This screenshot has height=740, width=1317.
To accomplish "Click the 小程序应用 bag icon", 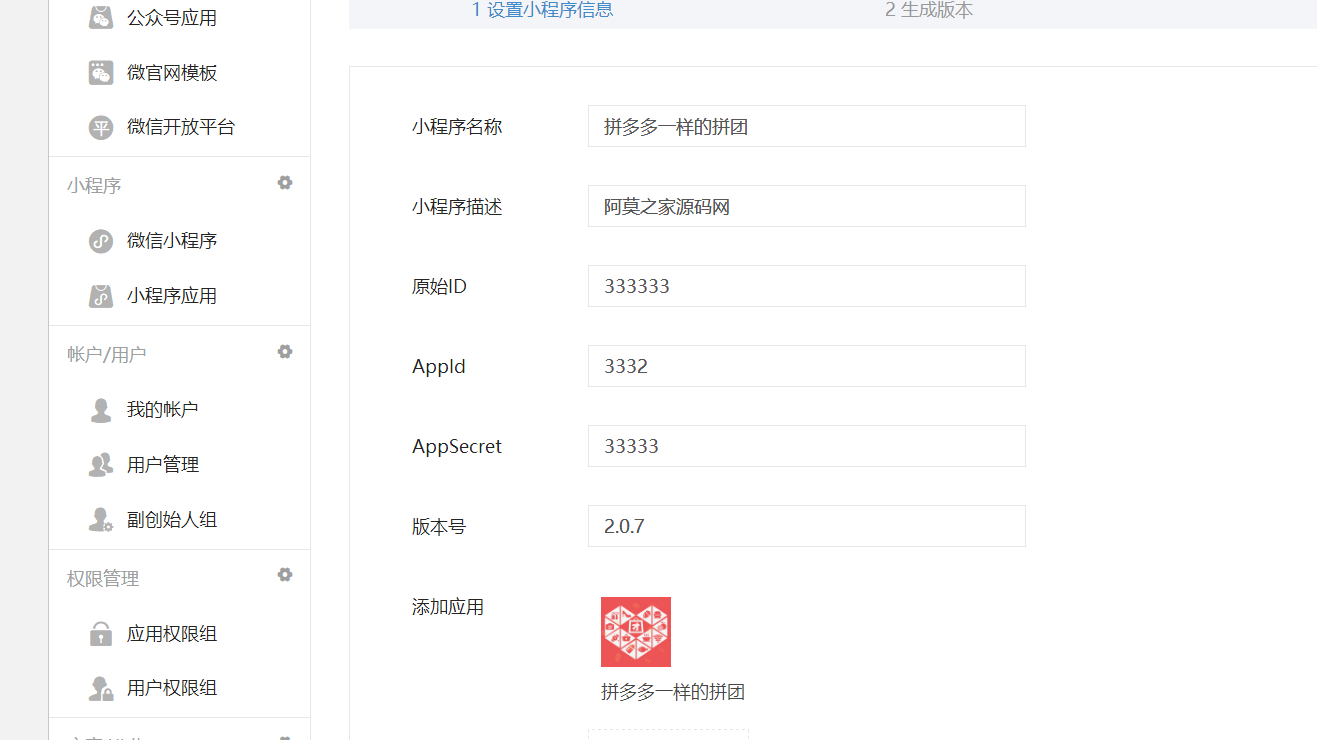I will pos(101,296).
